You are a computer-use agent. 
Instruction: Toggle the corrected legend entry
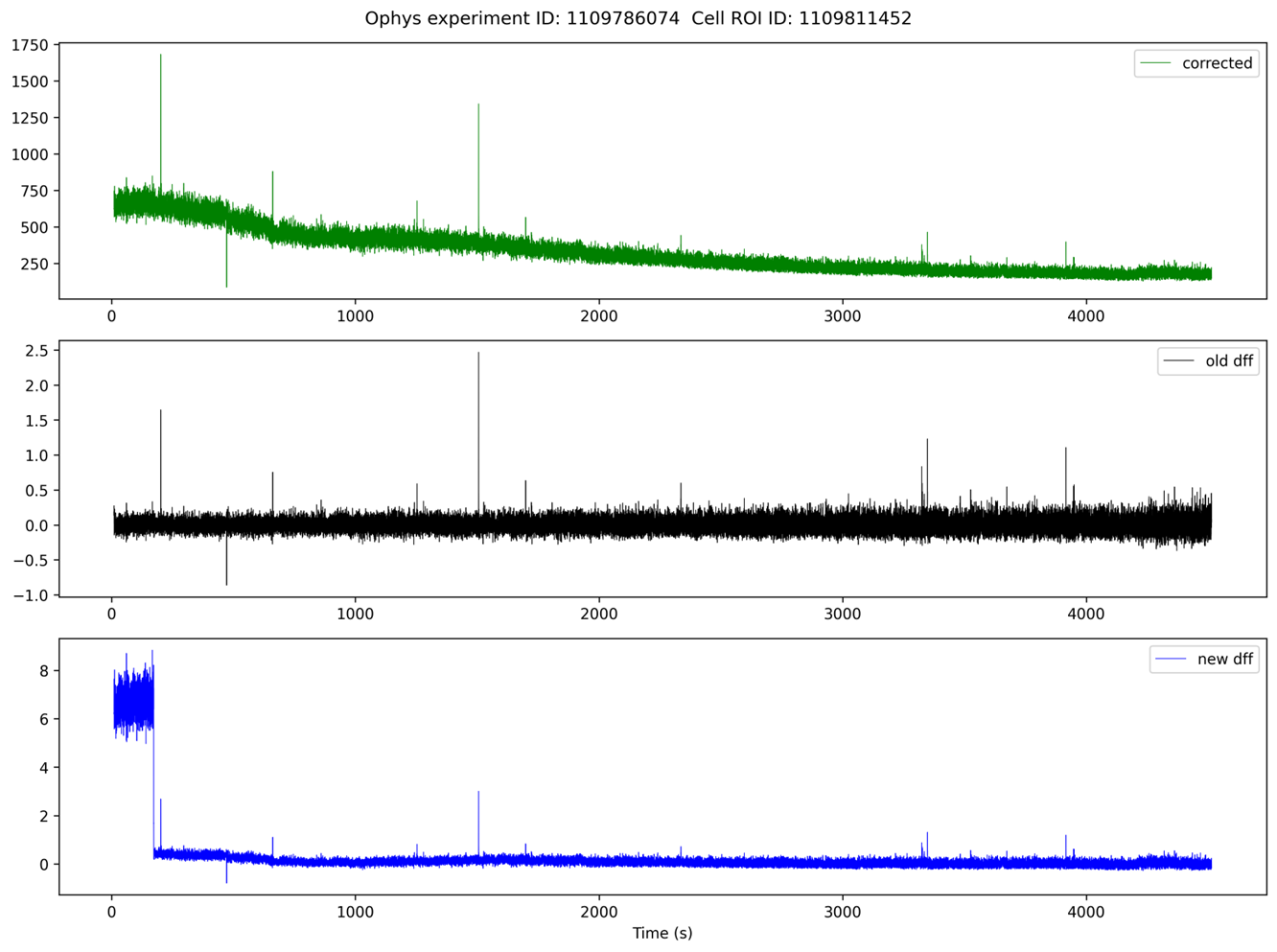point(1219,63)
